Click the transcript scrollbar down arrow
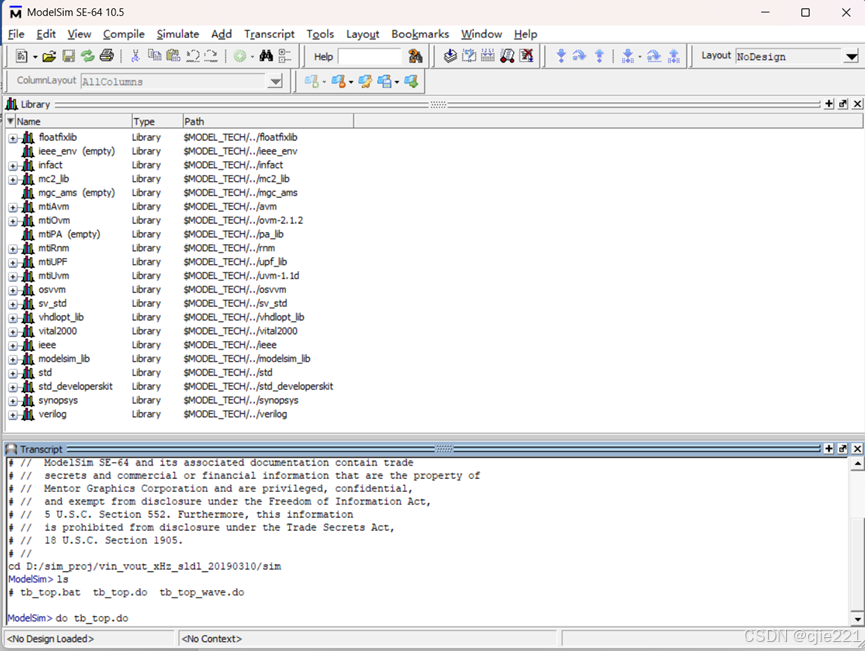The height and width of the screenshot is (651, 865). [x=857, y=618]
